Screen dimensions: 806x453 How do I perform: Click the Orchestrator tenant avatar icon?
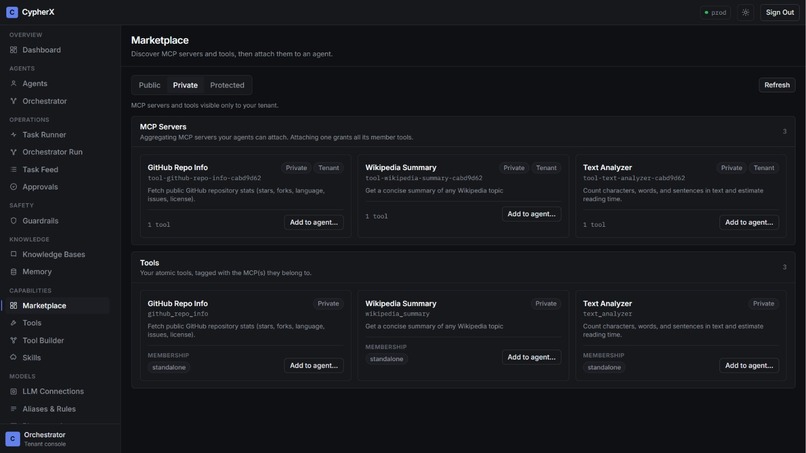(12, 439)
